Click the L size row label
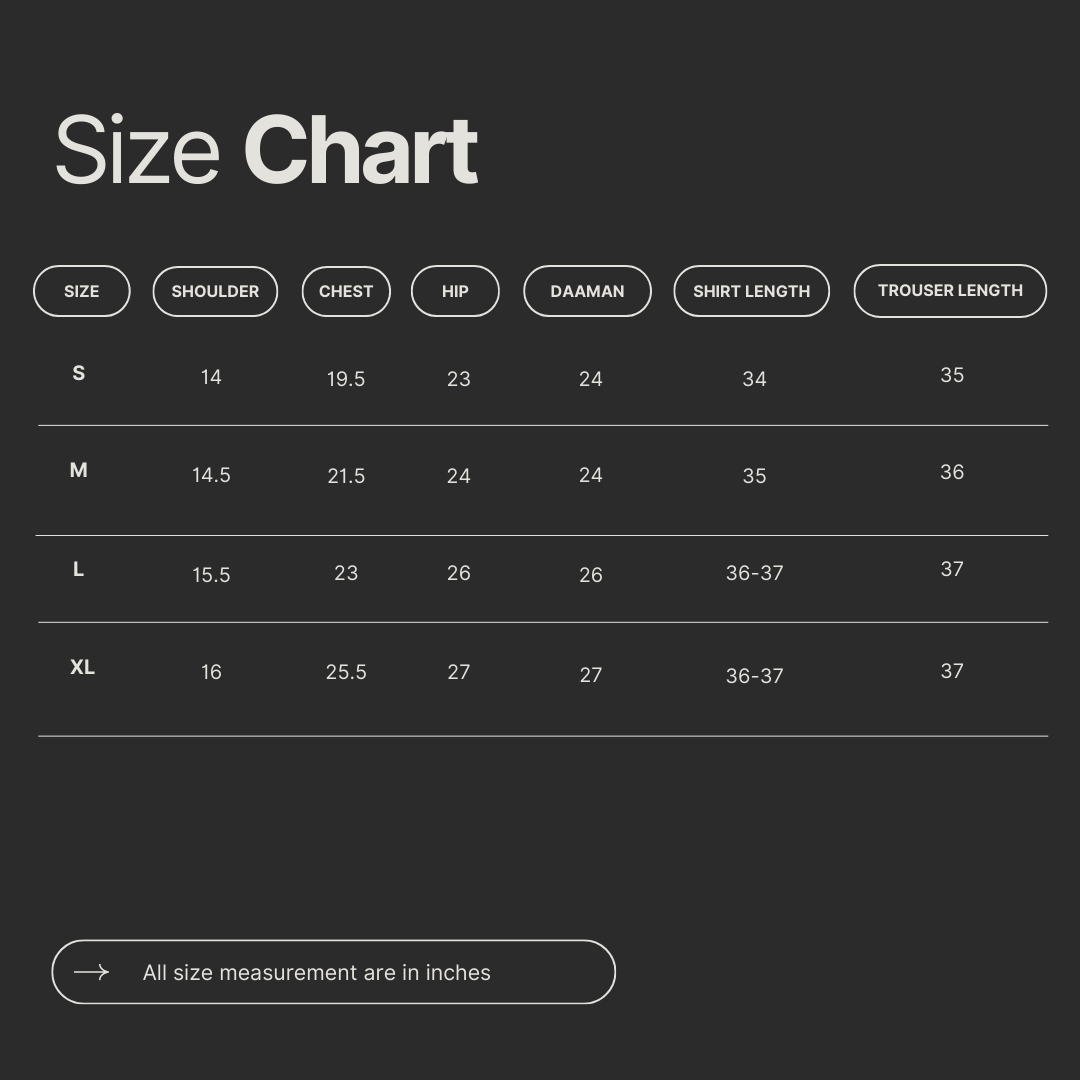1080x1080 pixels. [79, 569]
